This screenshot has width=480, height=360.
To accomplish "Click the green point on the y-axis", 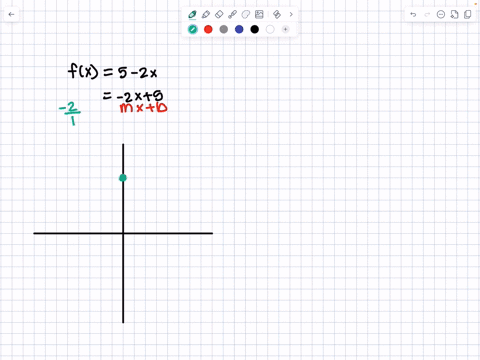I will click(x=123, y=178).
